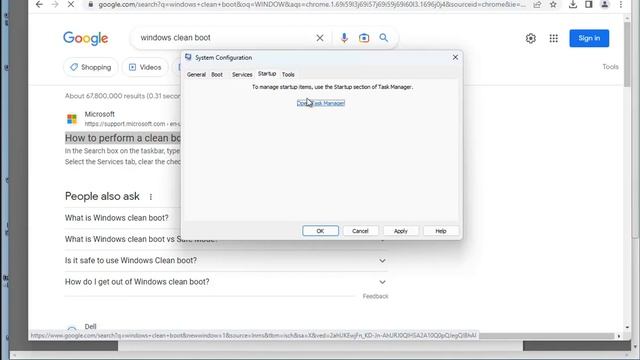Open Google quick settings gear
Viewport: 640px width, 360px height.
(x=531, y=38)
